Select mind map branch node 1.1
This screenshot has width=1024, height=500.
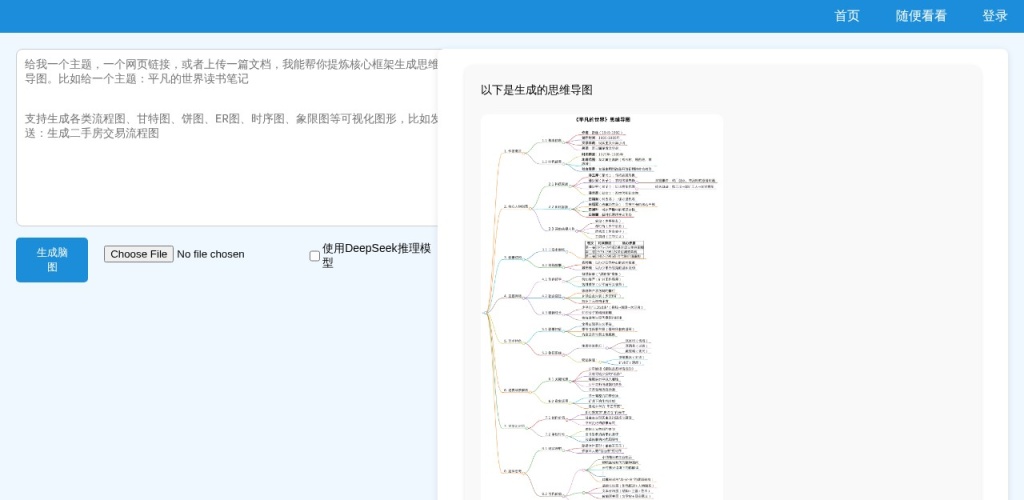[x=553, y=140]
